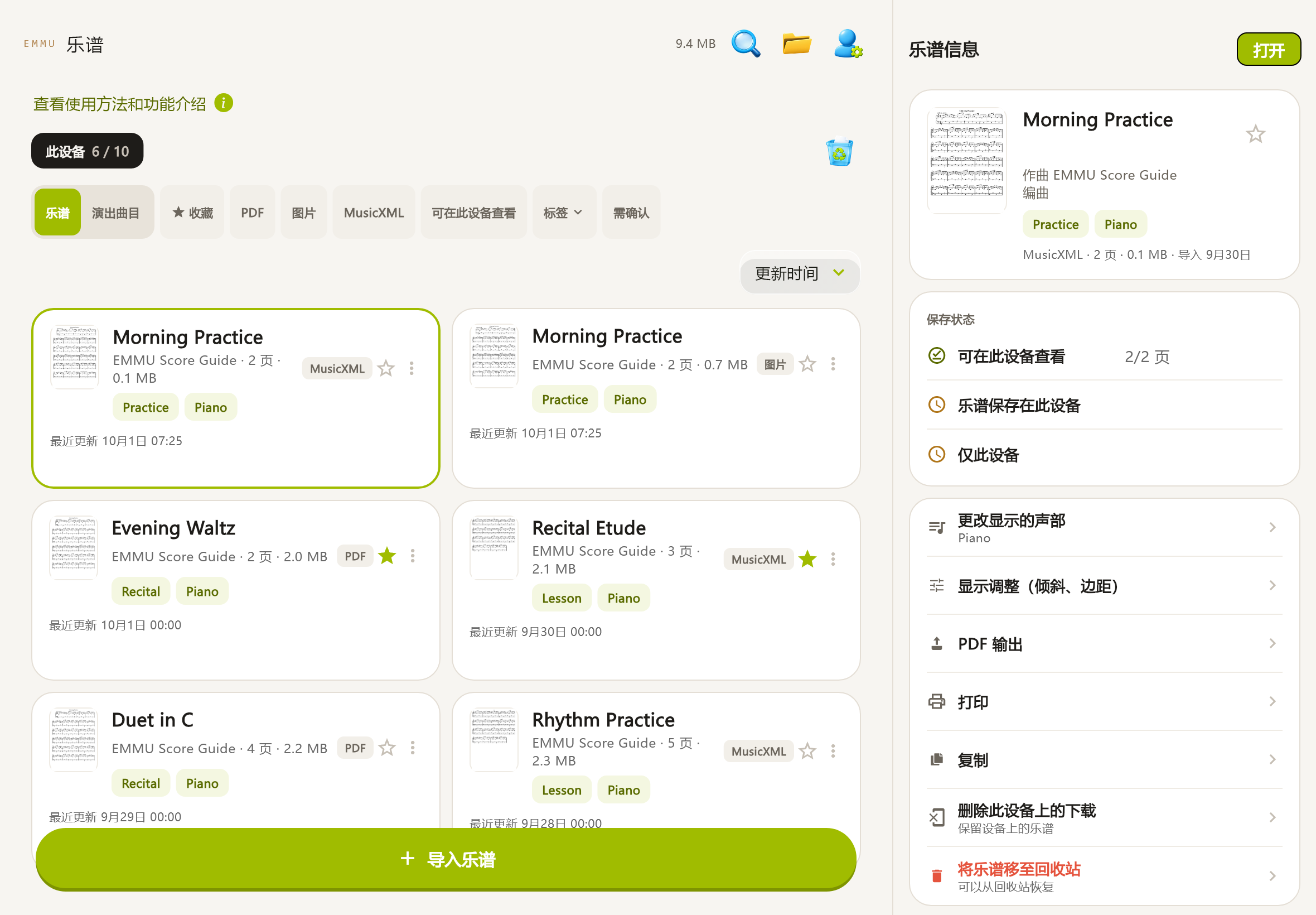Click the green info icon beside guide link
Screen dimensions: 1316x915
224,103
